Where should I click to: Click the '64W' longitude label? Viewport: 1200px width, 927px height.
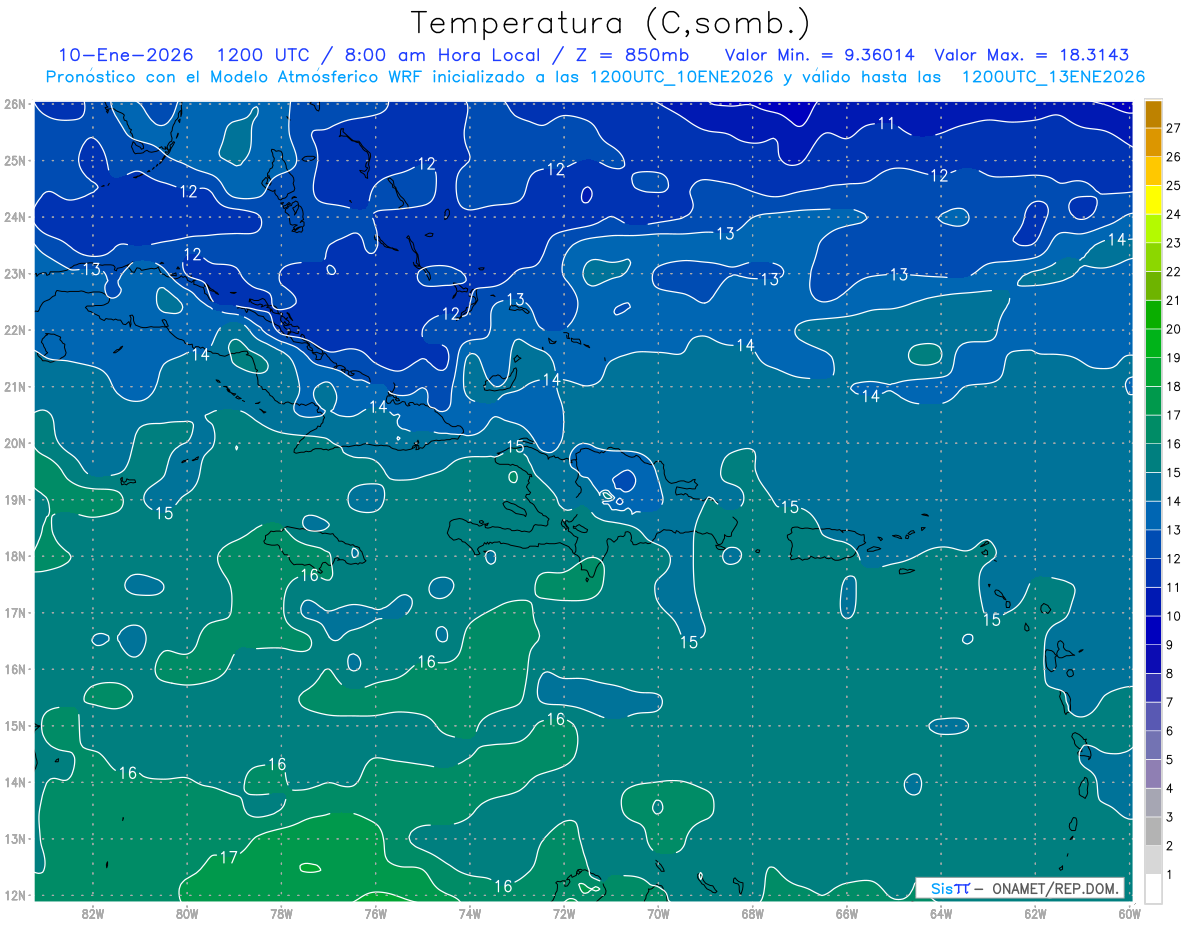[940, 913]
